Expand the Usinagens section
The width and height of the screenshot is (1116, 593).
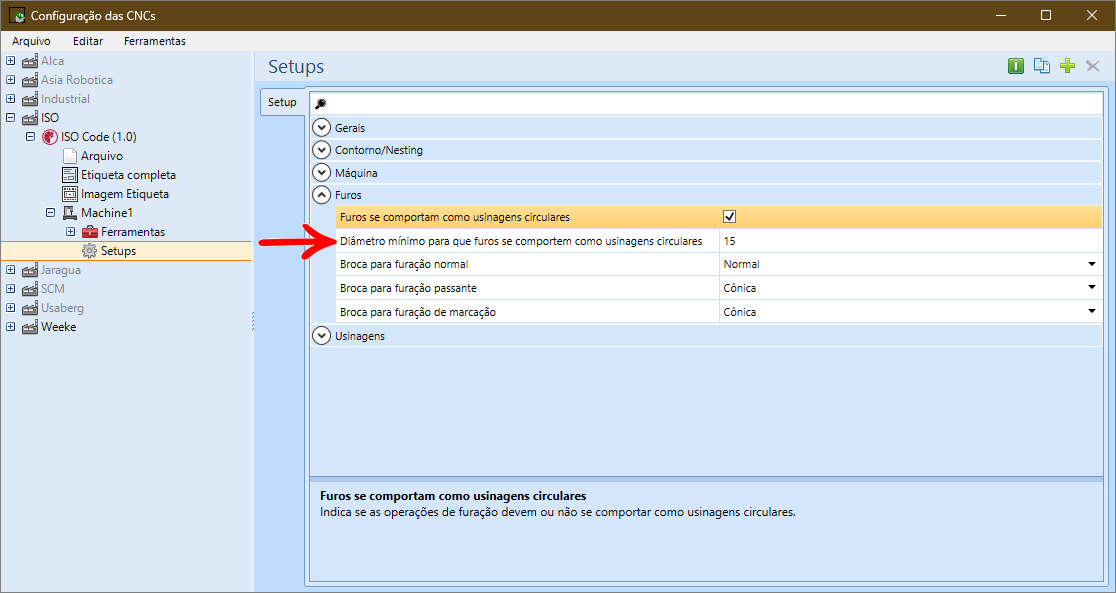click(x=322, y=336)
